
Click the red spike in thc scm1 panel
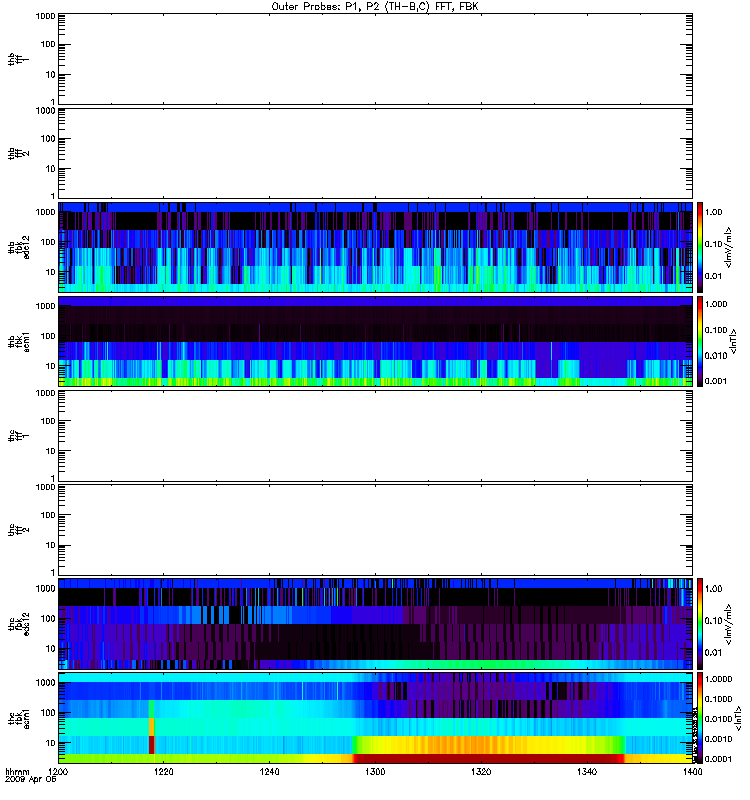[x=152, y=744]
